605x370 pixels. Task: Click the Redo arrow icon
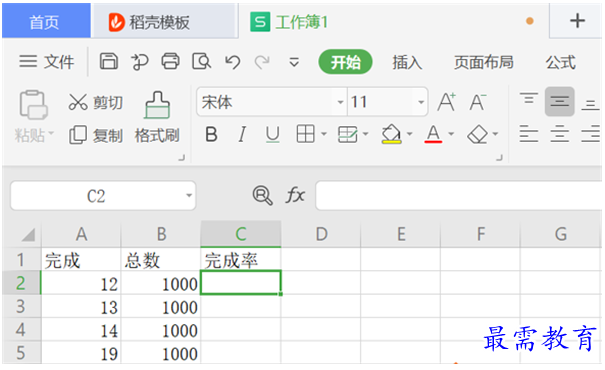pyautogui.click(x=262, y=62)
